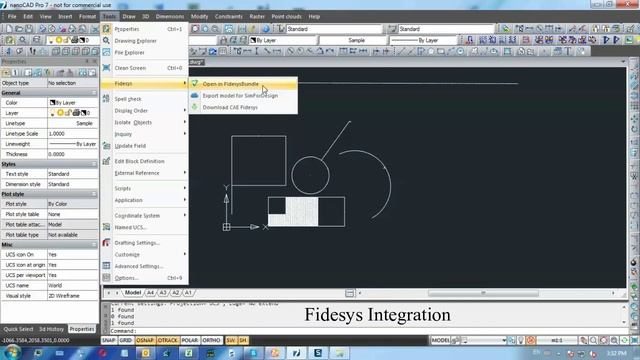
Task: Click nanoCAD taskbar icon
Action: pyautogui.click(x=296, y=353)
